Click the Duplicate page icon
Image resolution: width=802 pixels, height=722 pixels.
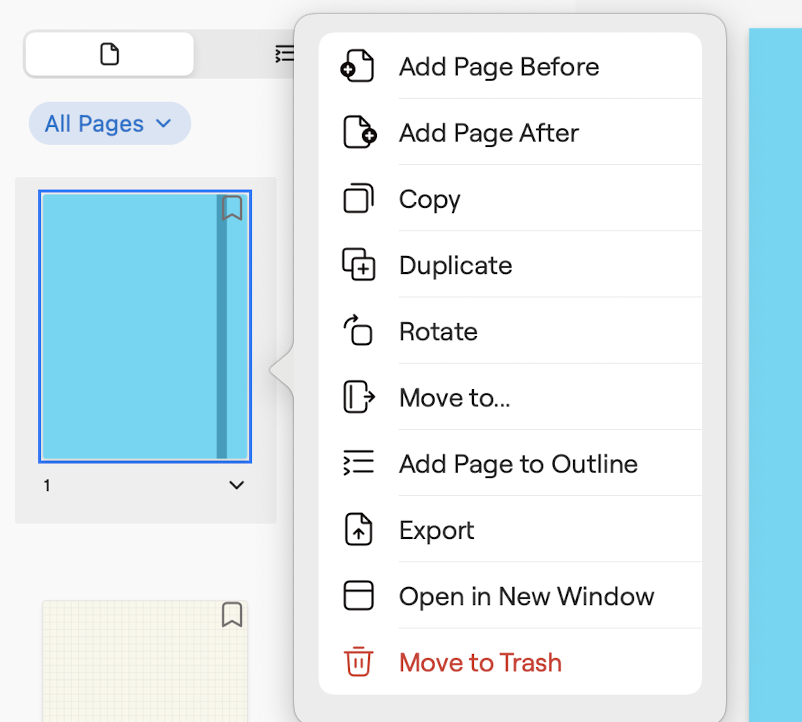pyautogui.click(x=358, y=265)
